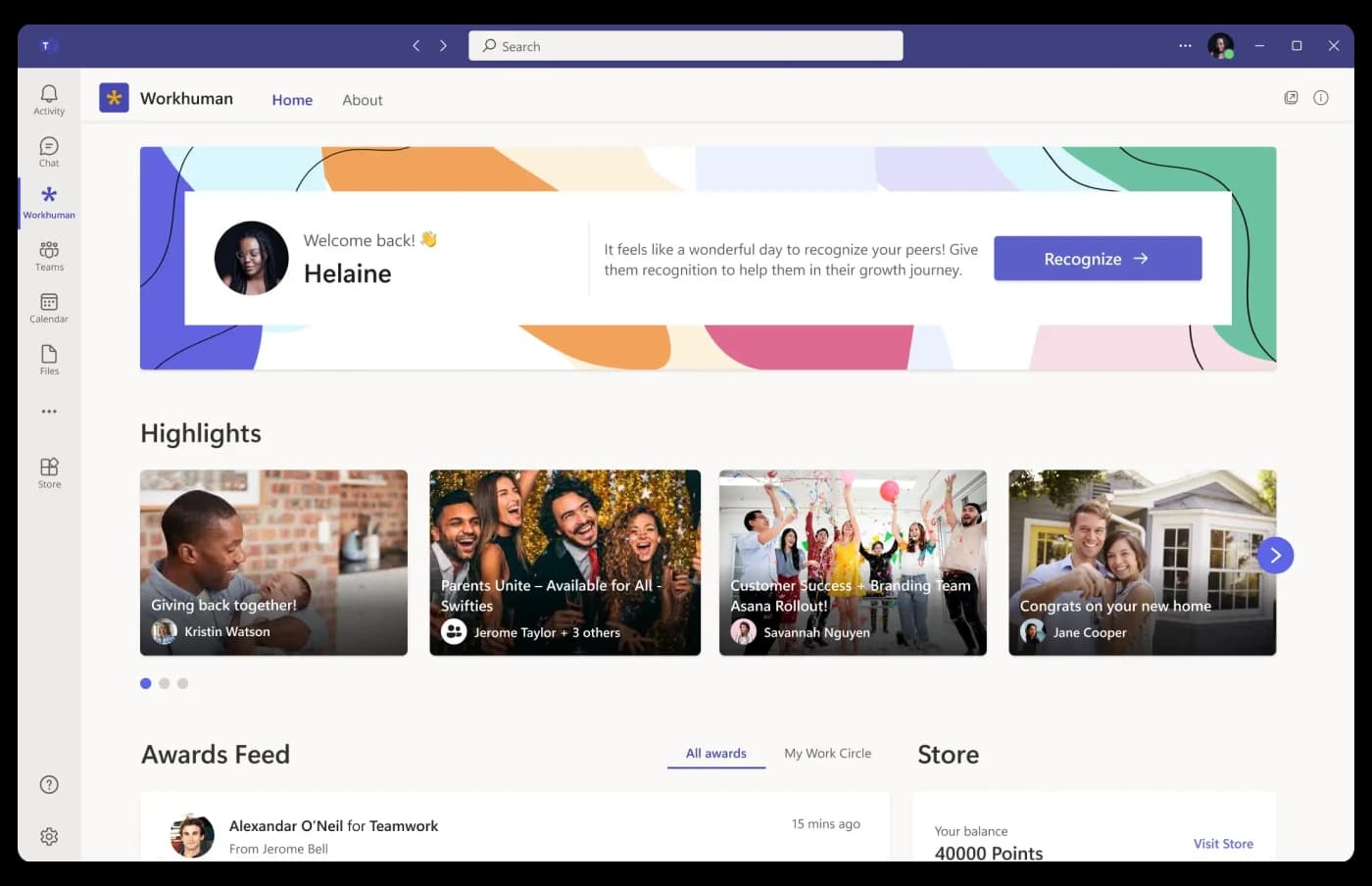Screen dimensions: 1372x886
Task: Open the Store from the sidebar
Action: [48, 470]
